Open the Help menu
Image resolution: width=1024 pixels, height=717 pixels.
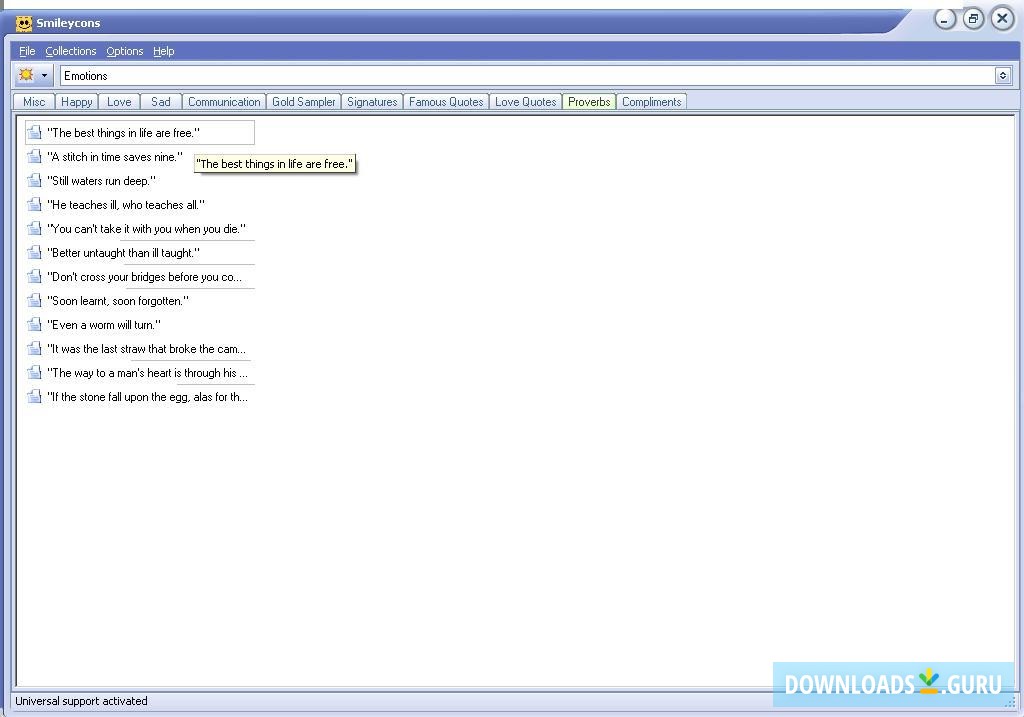tap(164, 51)
